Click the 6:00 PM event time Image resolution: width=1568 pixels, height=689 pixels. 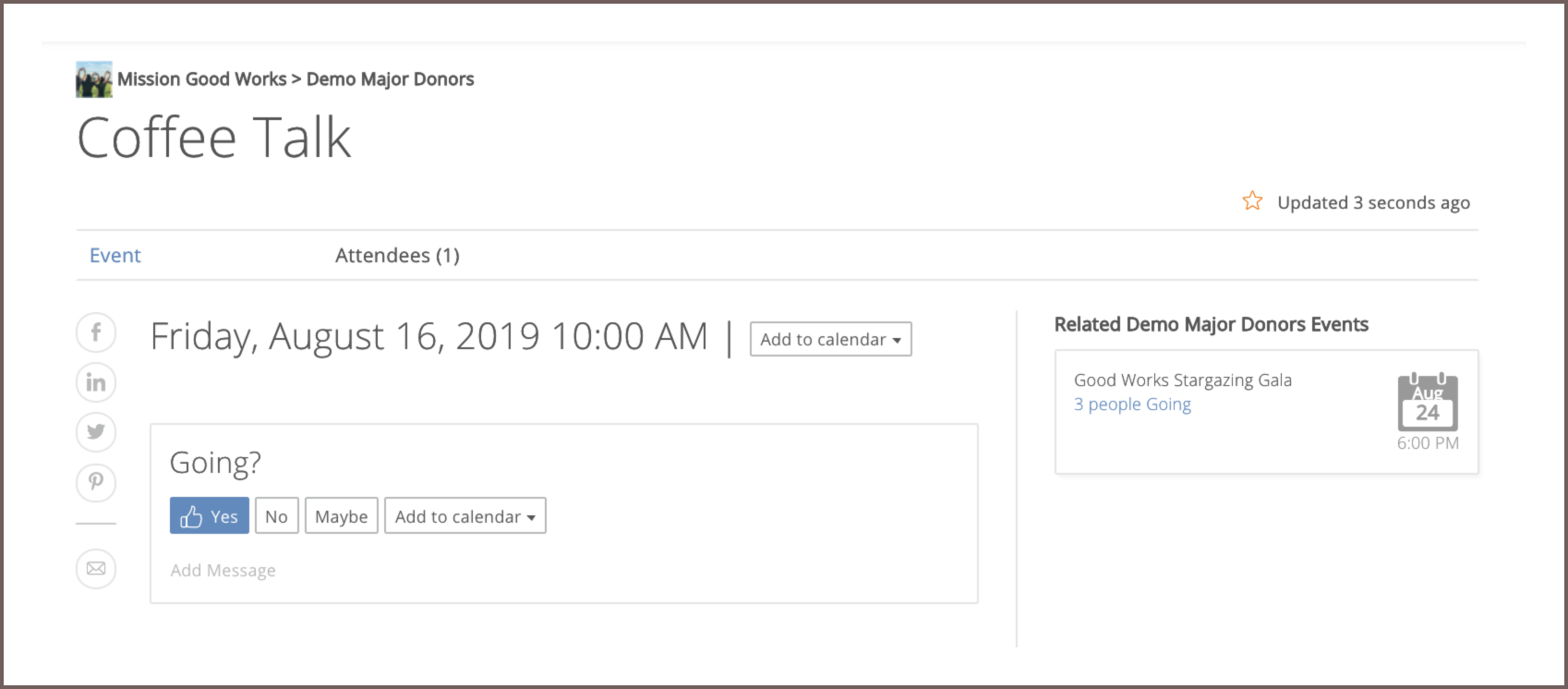click(x=1428, y=443)
